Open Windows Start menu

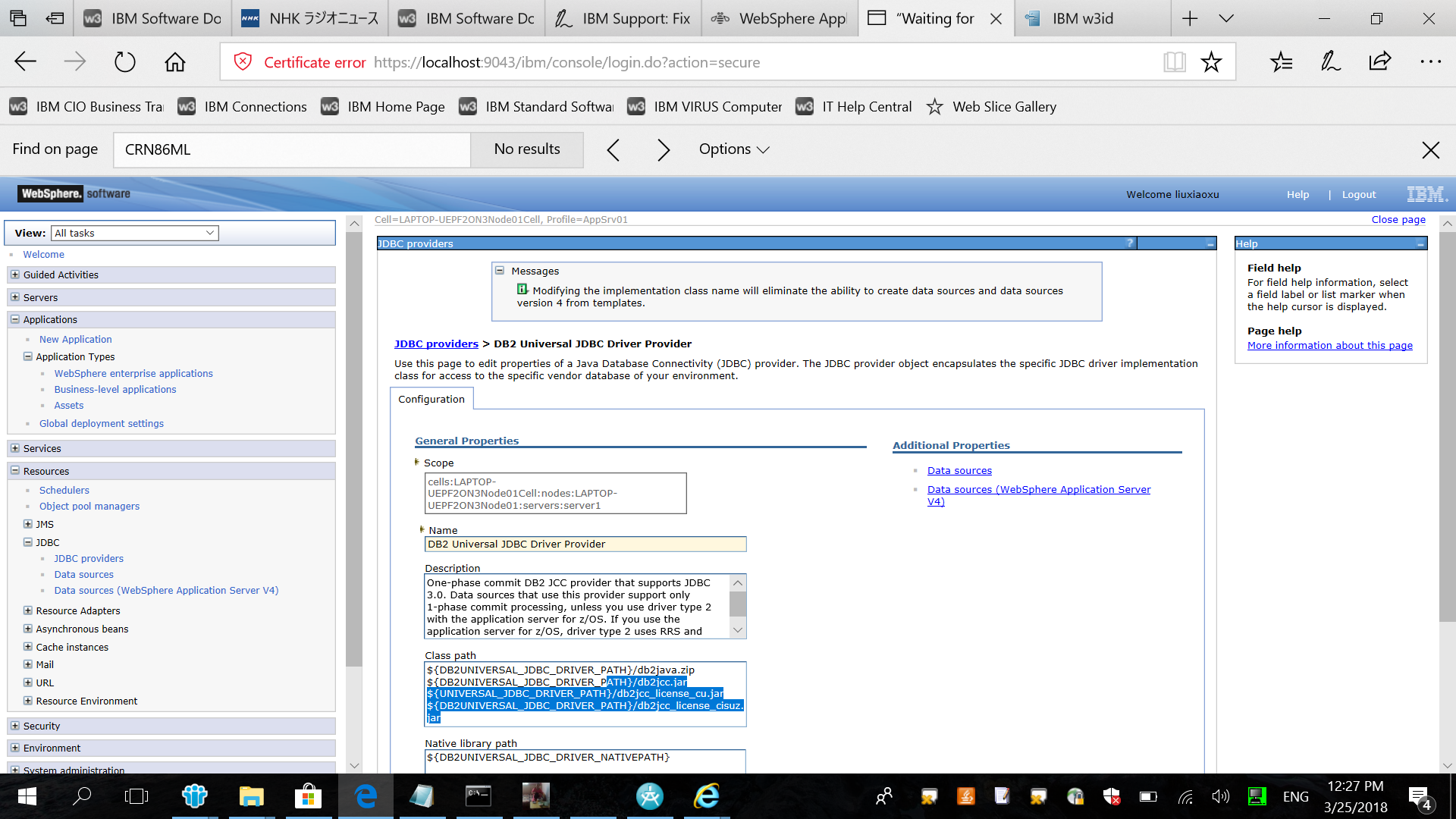27,796
